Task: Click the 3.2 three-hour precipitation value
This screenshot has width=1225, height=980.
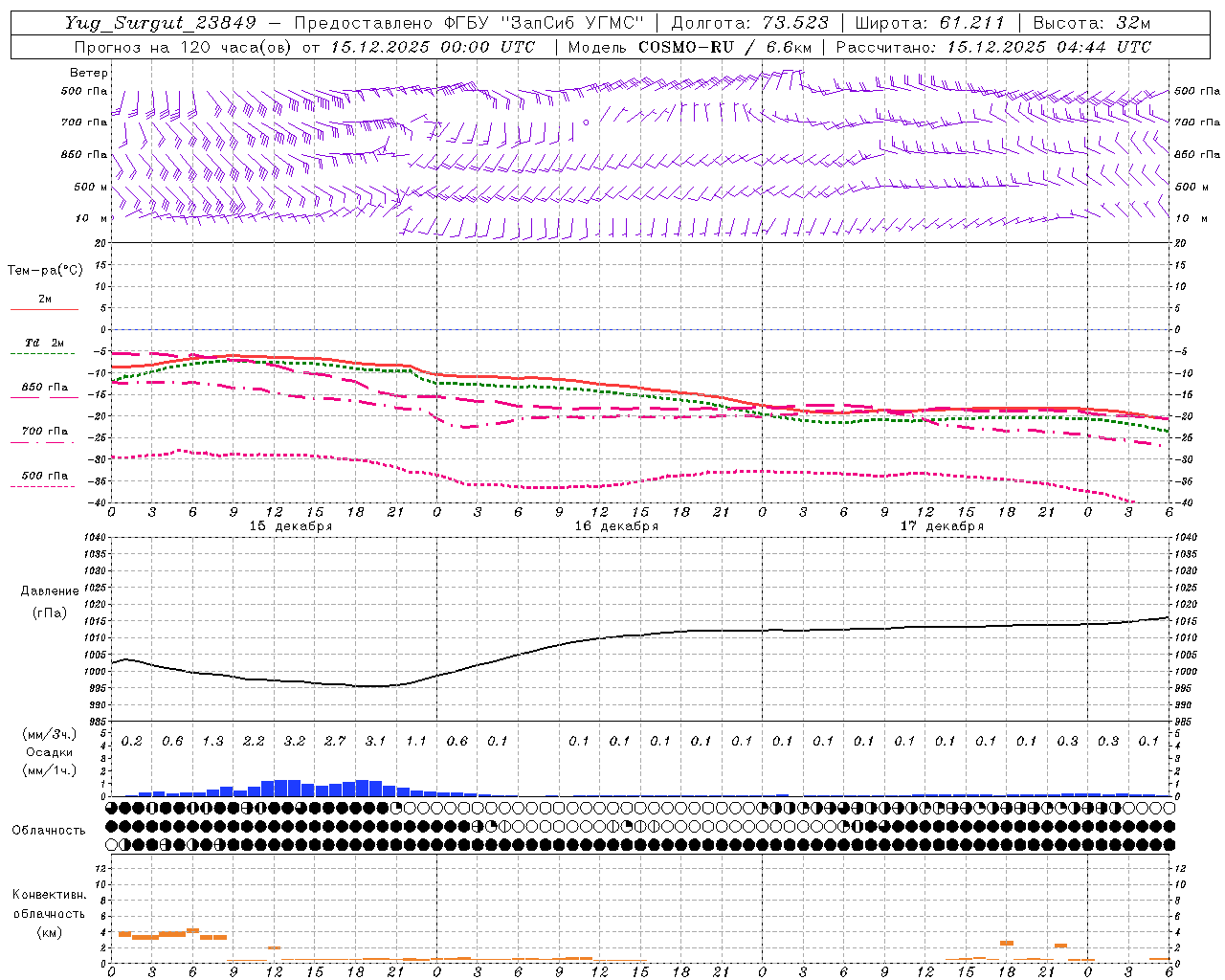Action: pos(295,741)
